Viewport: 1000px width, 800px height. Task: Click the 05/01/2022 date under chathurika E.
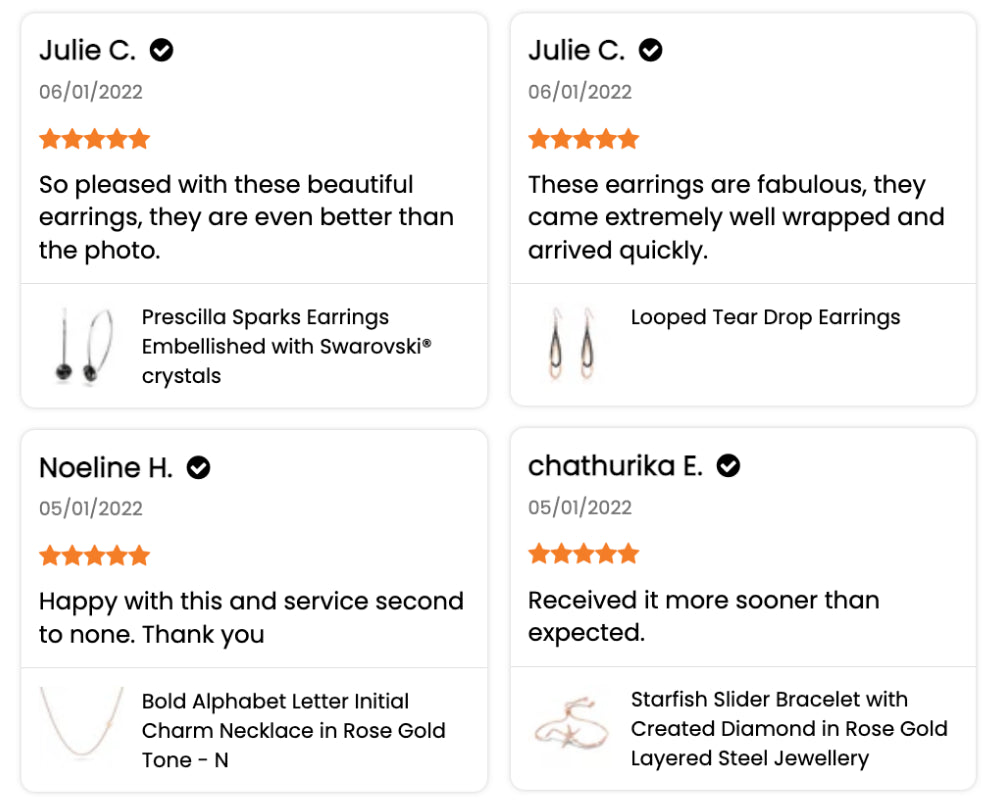[x=580, y=508]
